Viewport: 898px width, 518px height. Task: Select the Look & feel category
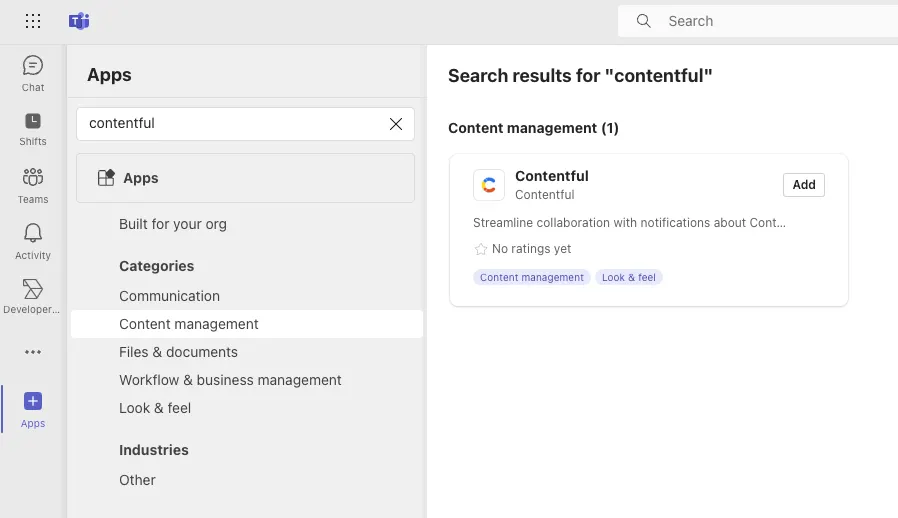[x=155, y=408]
